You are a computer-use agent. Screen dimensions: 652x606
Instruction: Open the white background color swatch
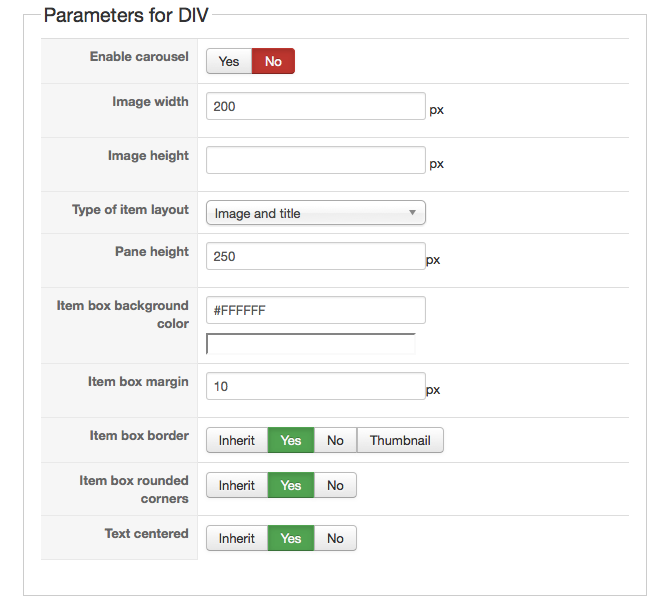[x=310, y=344]
